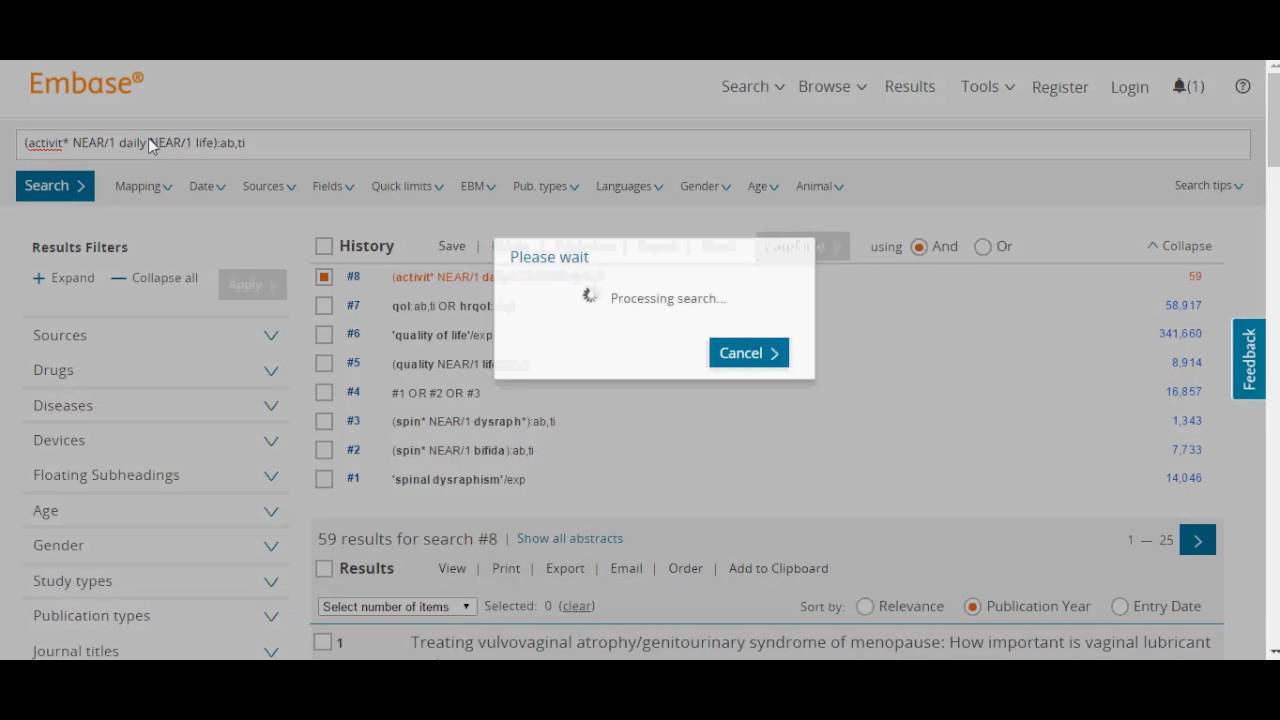Select the Or combine radio button
Image resolution: width=1280 pixels, height=720 pixels.
pyautogui.click(x=983, y=246)
